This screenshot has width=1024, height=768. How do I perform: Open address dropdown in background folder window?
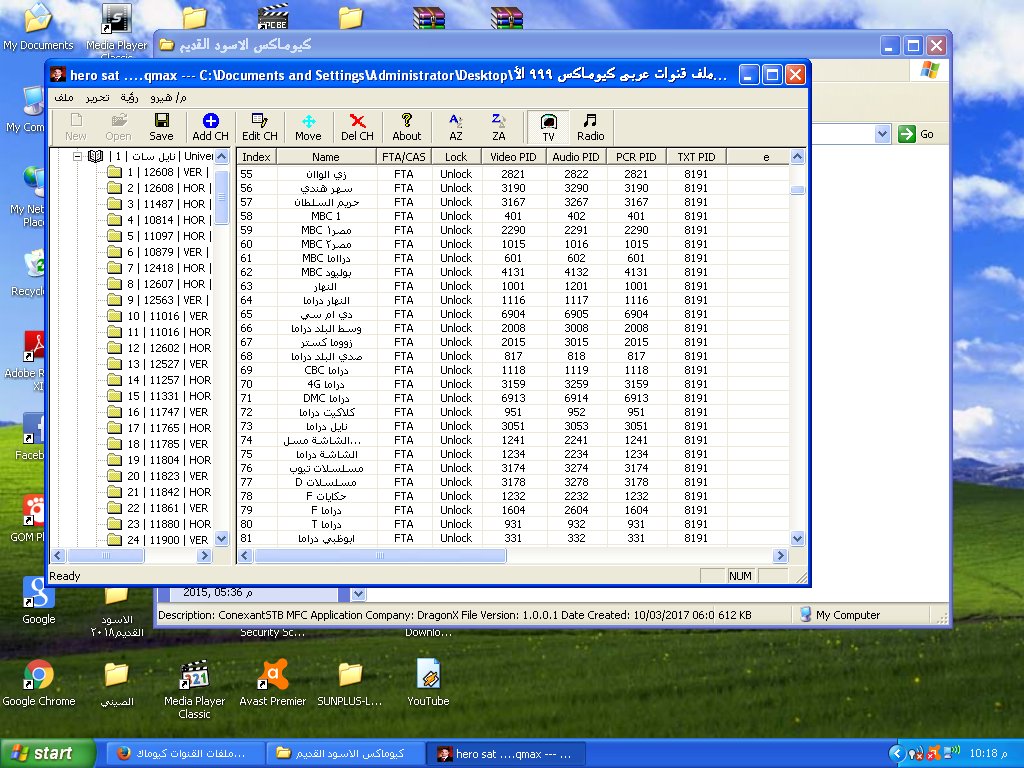pyautogui.click(x=882, y=135)
